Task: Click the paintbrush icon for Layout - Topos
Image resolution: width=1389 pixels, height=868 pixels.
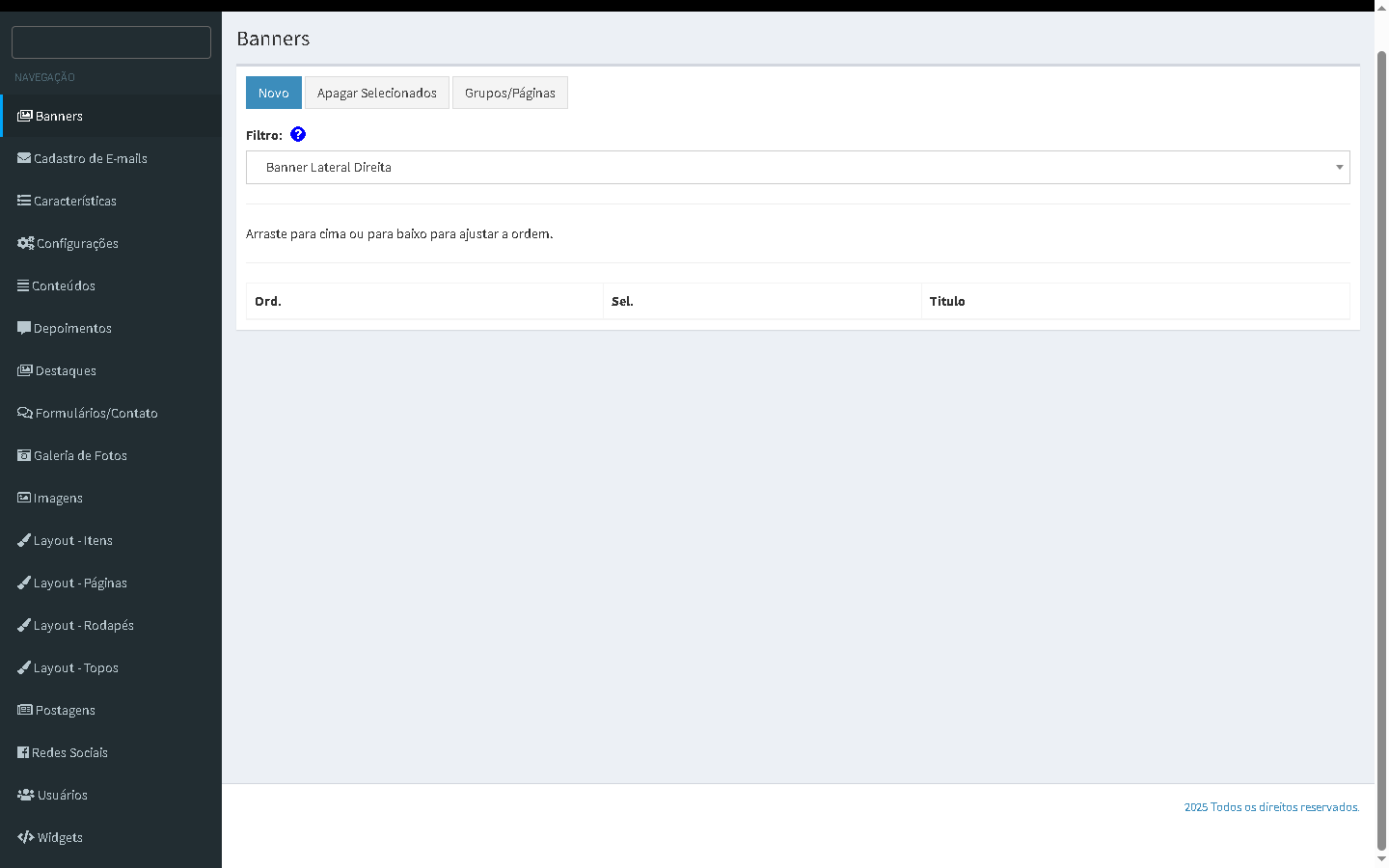Action: (24, 667)
